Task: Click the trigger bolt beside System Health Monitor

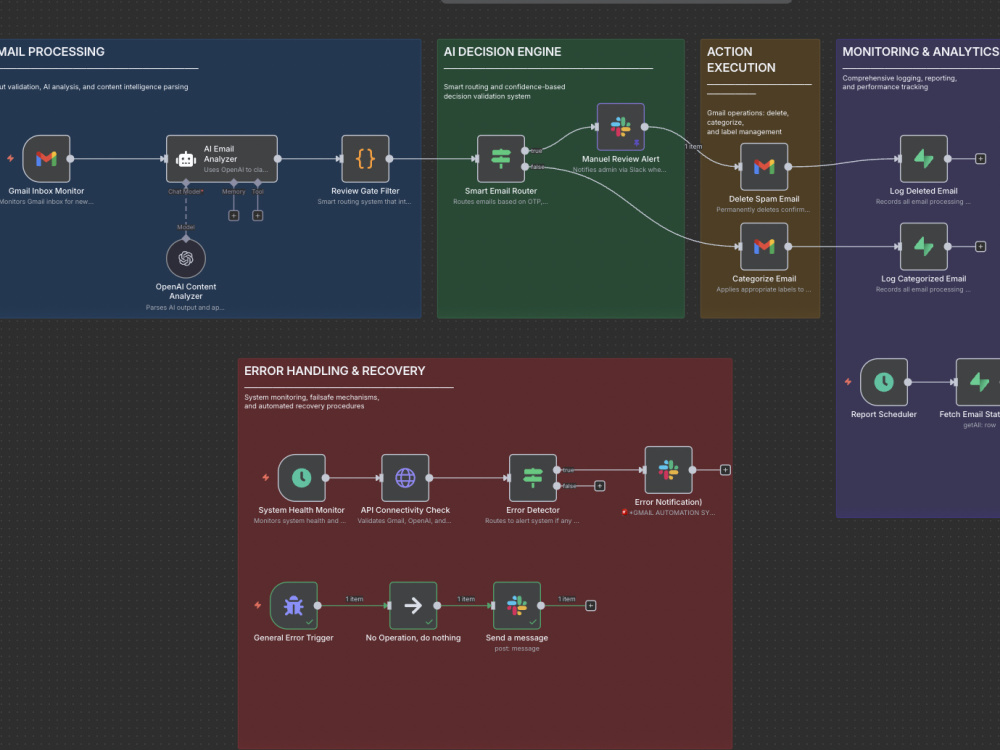Action: [x=266, y=478]
